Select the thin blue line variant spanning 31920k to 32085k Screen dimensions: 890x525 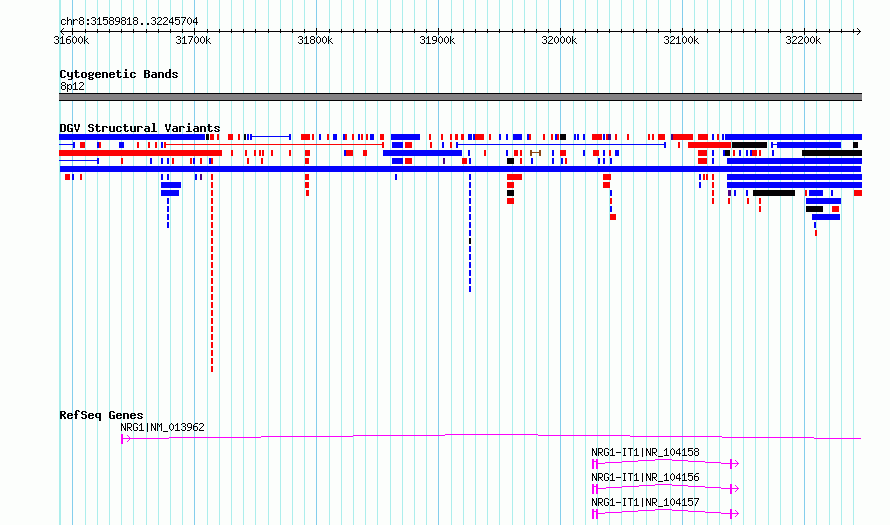[561, 145]
